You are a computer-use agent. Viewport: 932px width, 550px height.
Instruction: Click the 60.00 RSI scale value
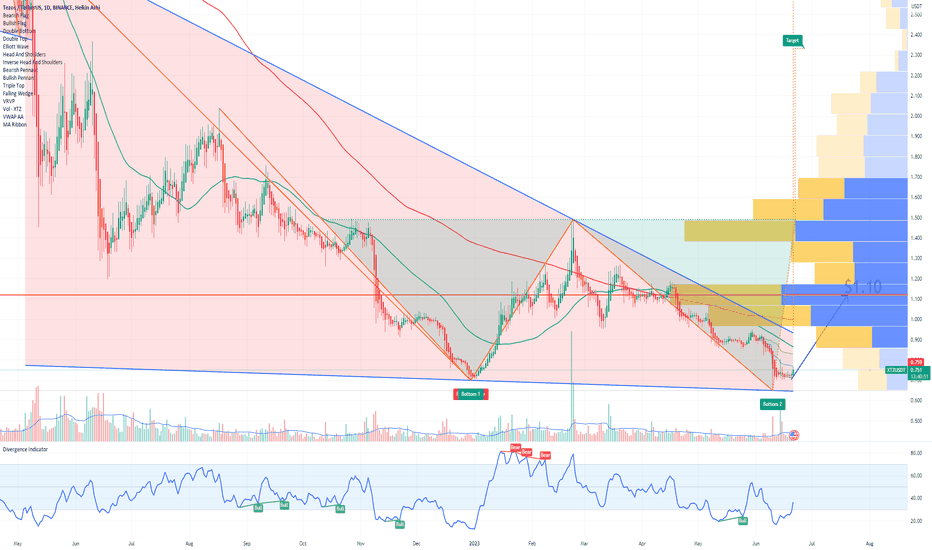(x=916, y=476)
